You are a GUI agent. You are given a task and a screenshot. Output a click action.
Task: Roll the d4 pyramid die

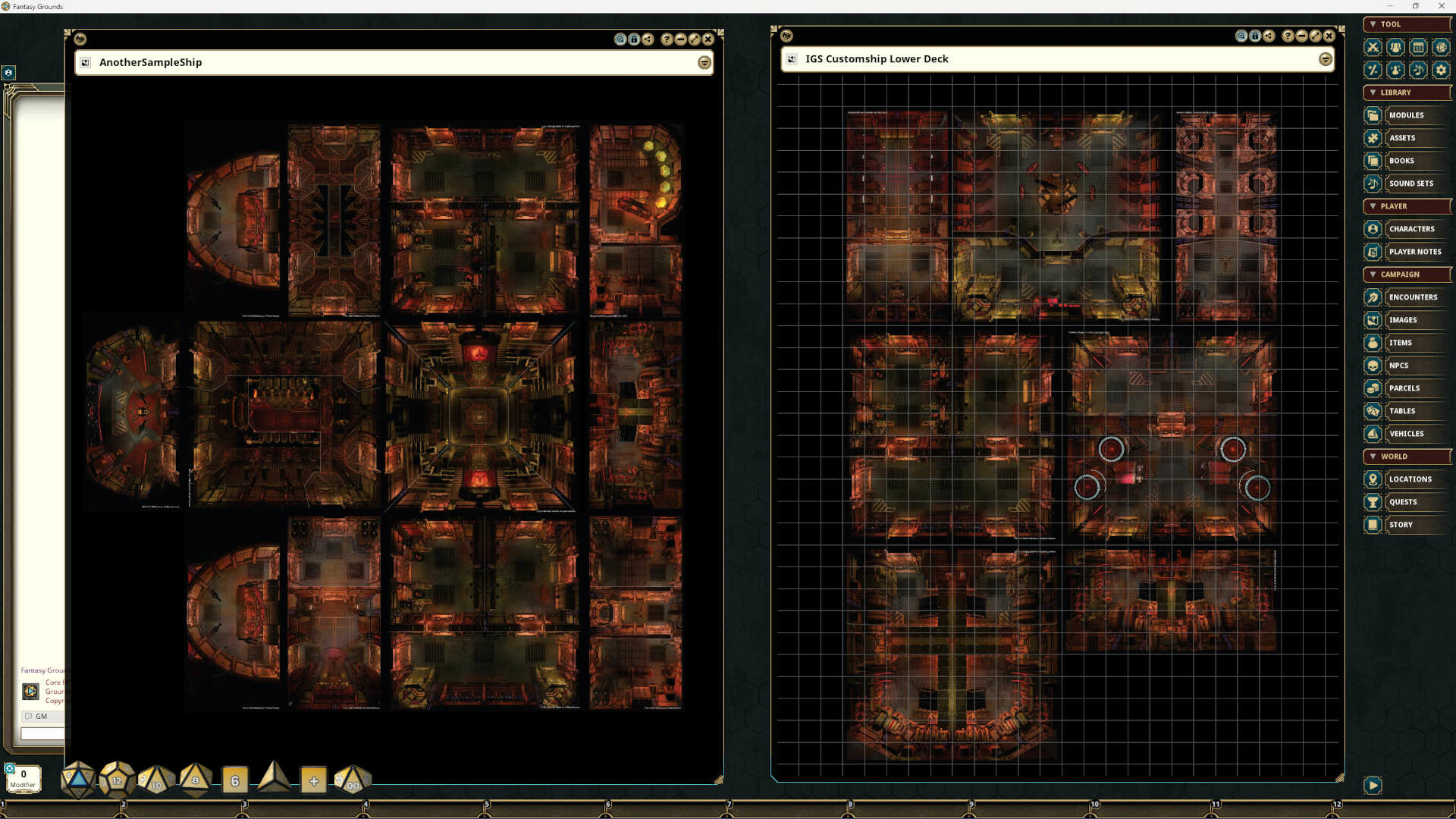[274, 777]
